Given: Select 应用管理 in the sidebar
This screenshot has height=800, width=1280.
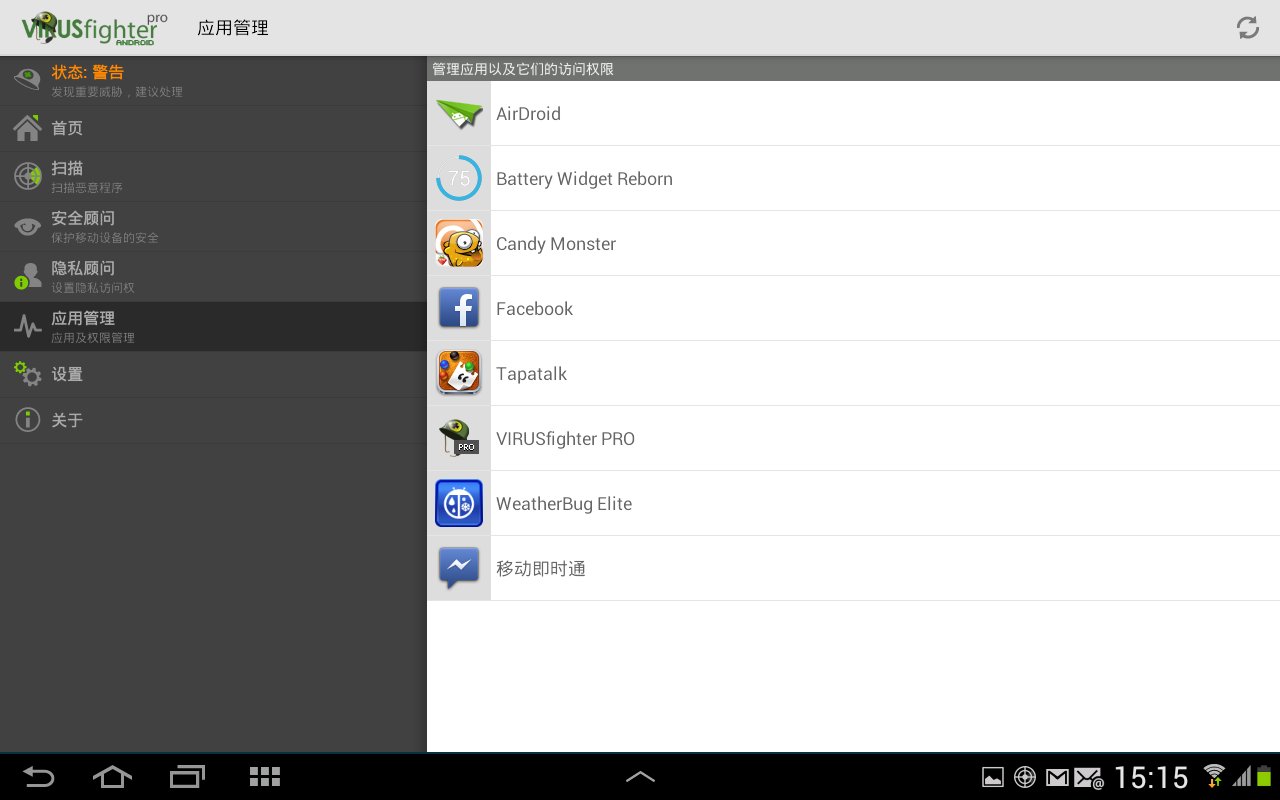Looking at the screenshot, I should 213,327.
